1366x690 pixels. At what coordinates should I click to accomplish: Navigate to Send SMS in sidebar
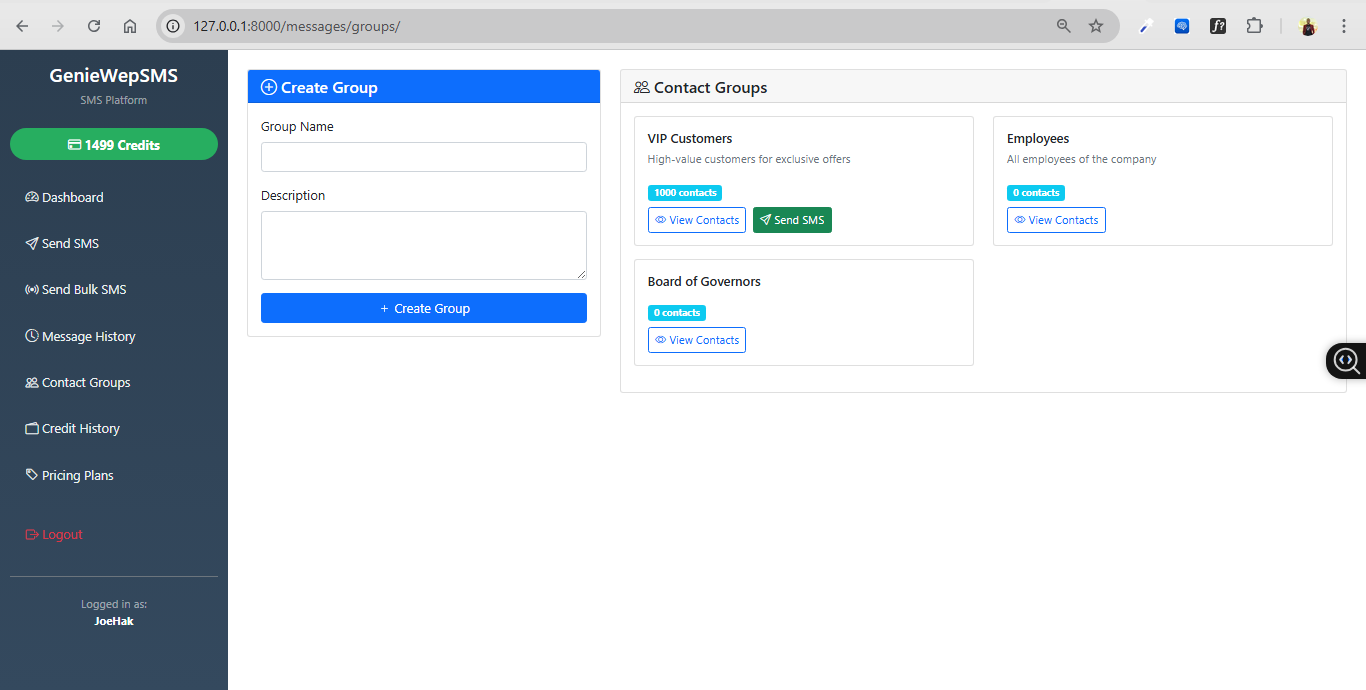(x=70, y=244)
